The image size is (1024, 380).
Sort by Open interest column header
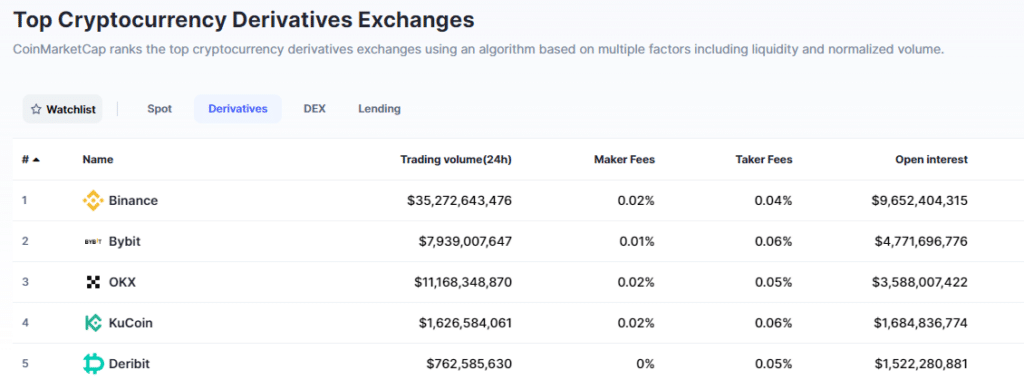tap(932, 159)
